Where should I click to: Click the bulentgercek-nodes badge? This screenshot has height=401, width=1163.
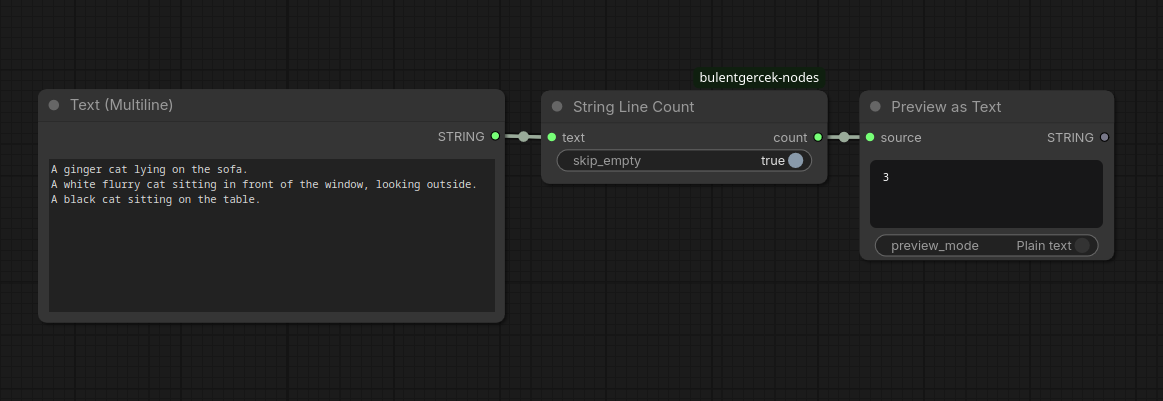[759, 77]
